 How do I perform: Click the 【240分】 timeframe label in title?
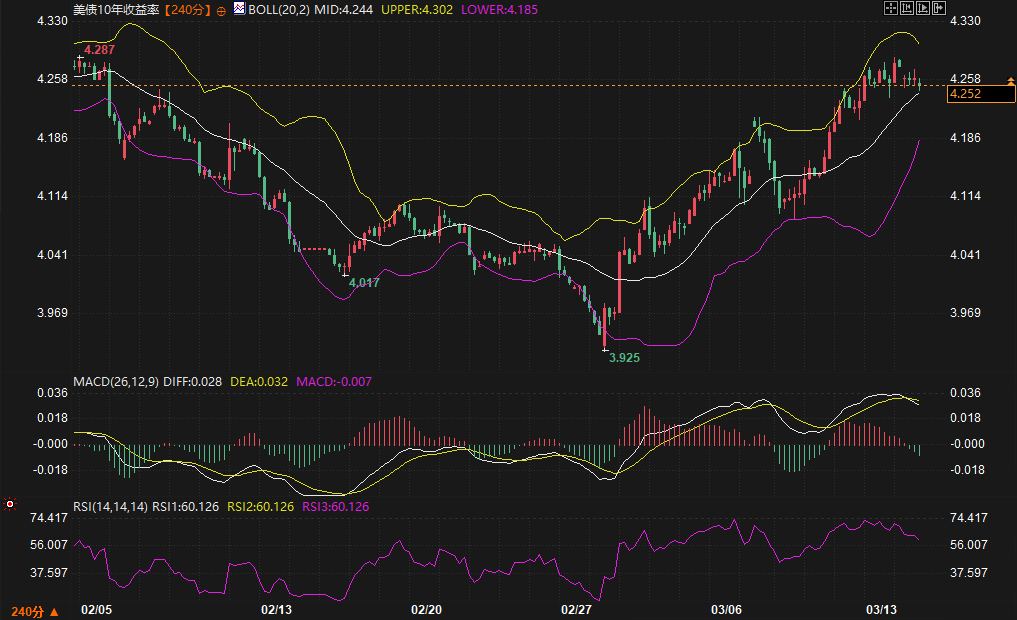[188, 8]
